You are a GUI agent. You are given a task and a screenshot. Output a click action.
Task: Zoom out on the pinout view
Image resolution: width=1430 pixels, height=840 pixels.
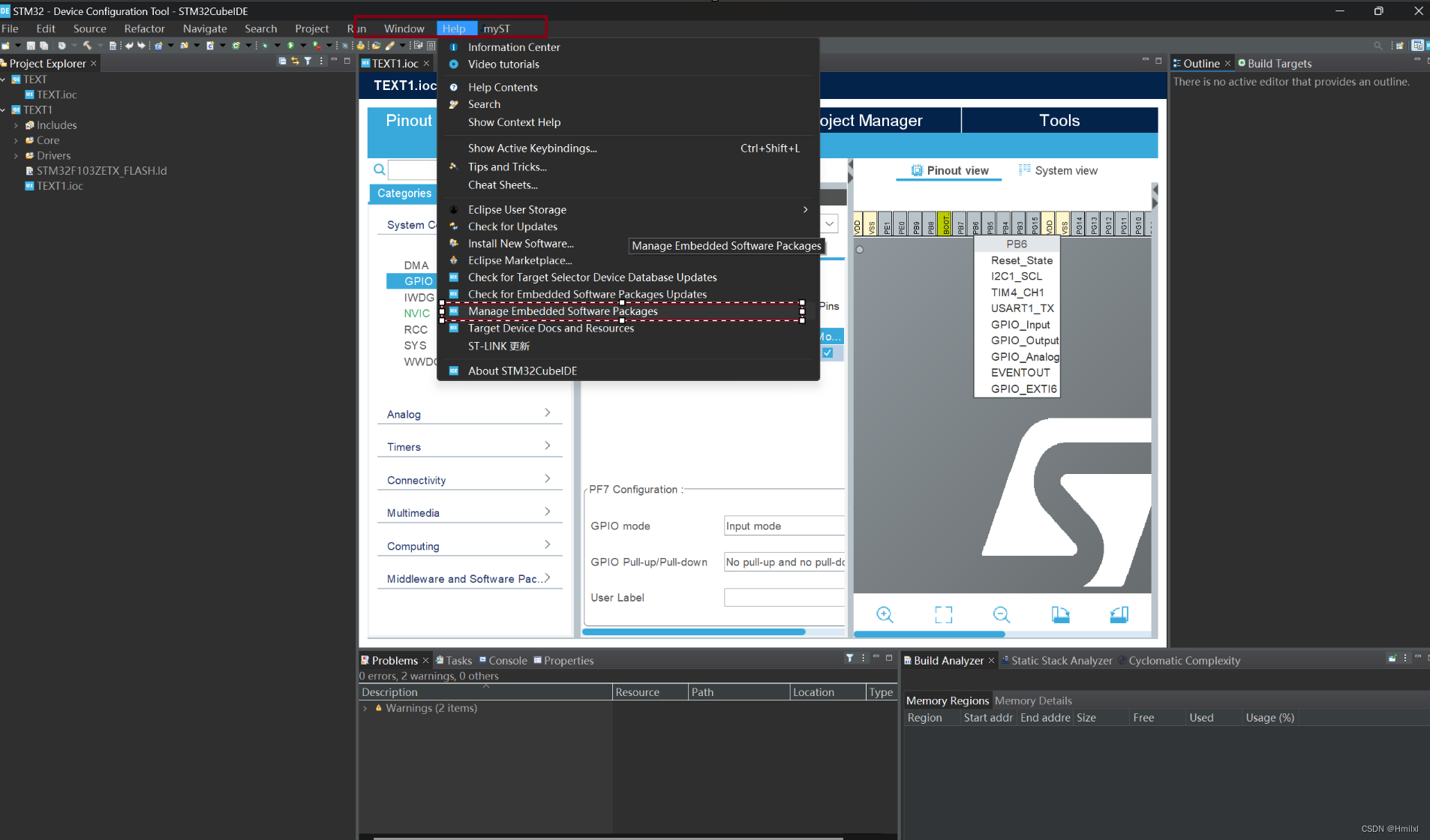click(x=1002, y=615)
